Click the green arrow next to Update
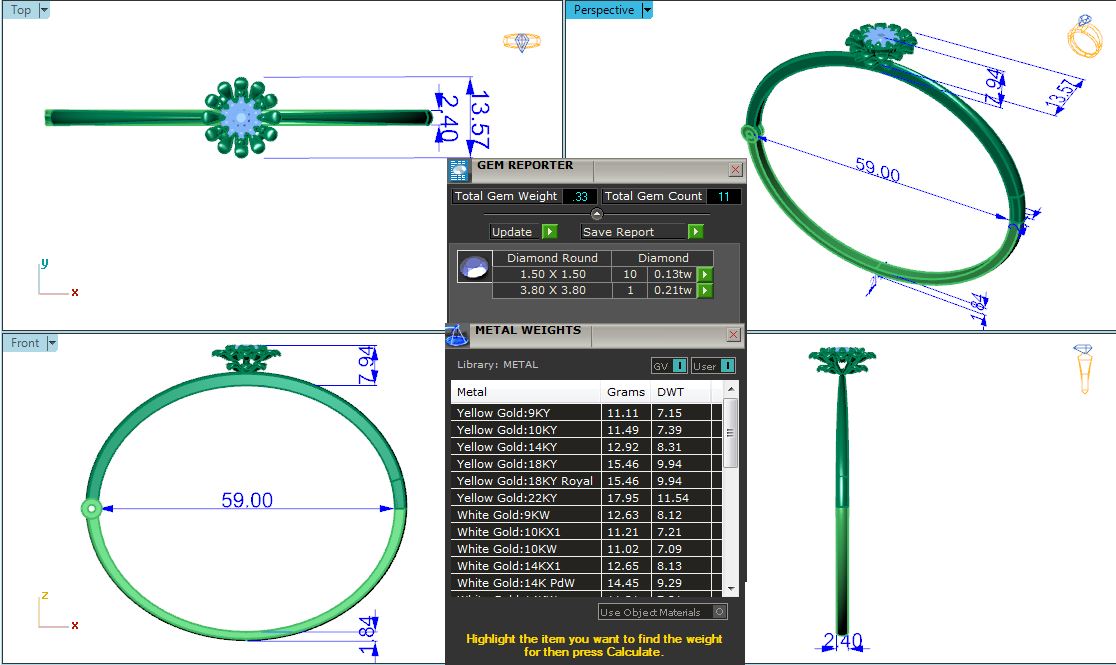 [x=549, y=232]
